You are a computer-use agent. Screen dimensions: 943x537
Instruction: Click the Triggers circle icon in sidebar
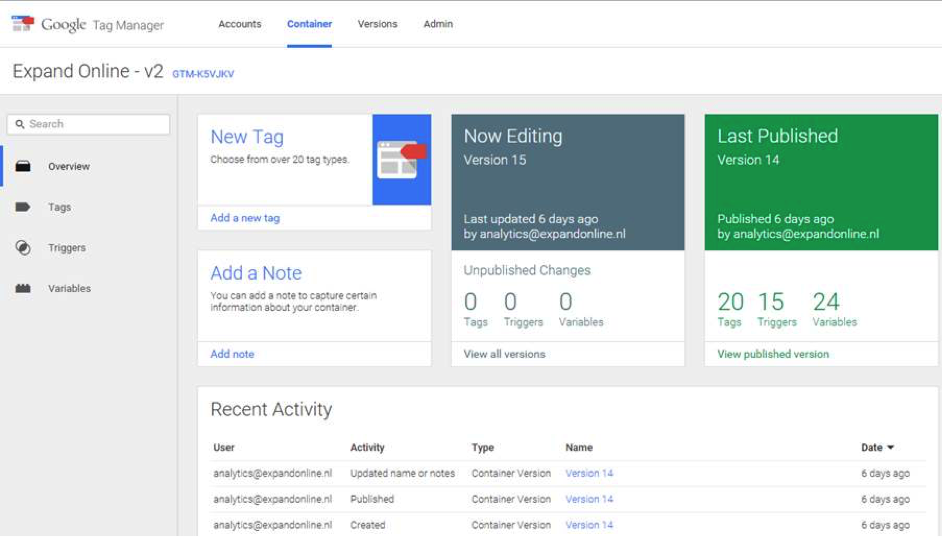[23, 248]
